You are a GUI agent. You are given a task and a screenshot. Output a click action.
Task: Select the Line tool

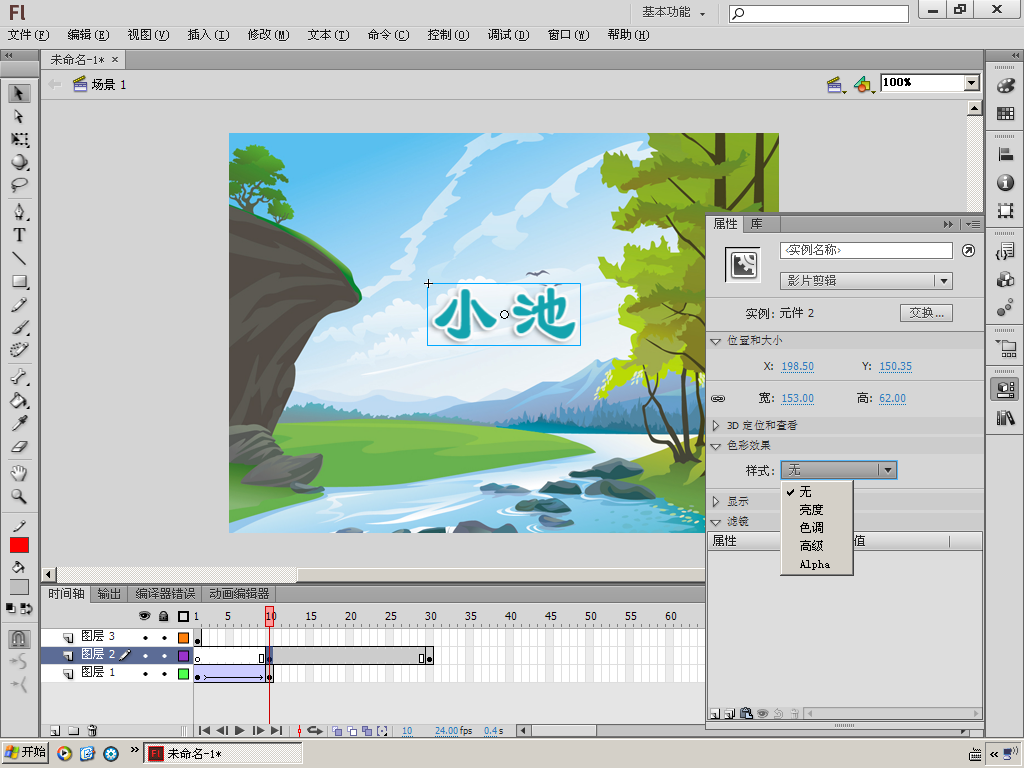click(19, 259)
